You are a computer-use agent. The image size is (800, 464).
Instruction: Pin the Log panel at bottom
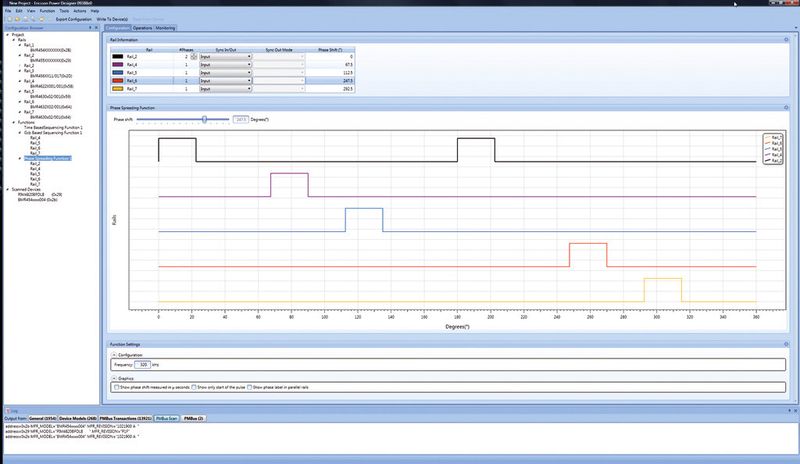789,410
